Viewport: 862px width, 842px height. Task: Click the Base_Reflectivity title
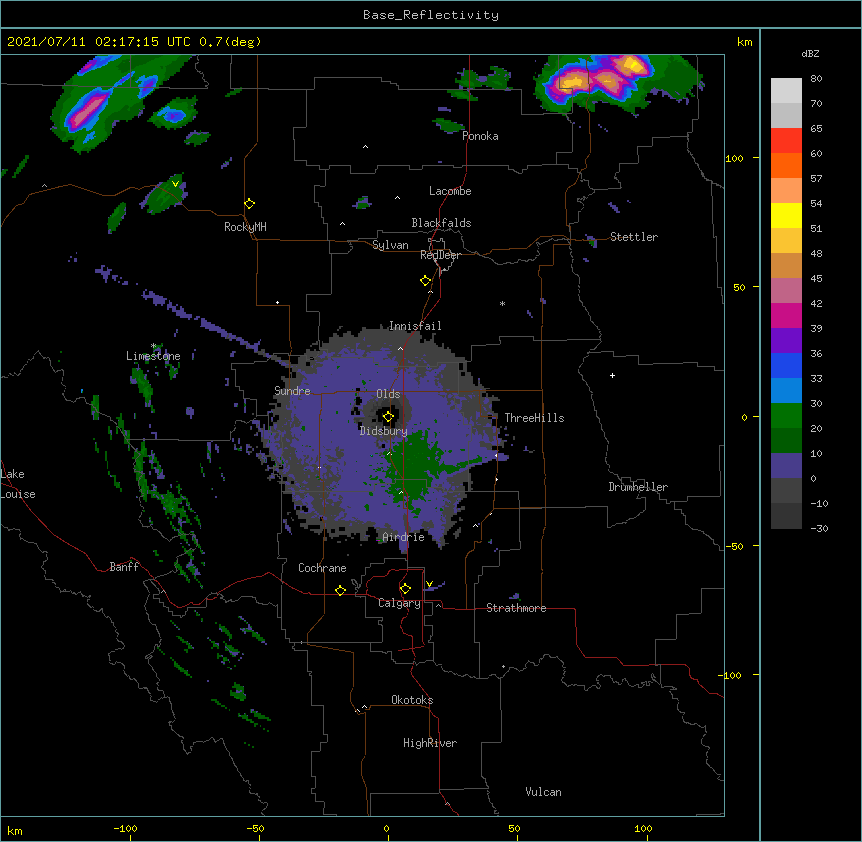(431, 15)
